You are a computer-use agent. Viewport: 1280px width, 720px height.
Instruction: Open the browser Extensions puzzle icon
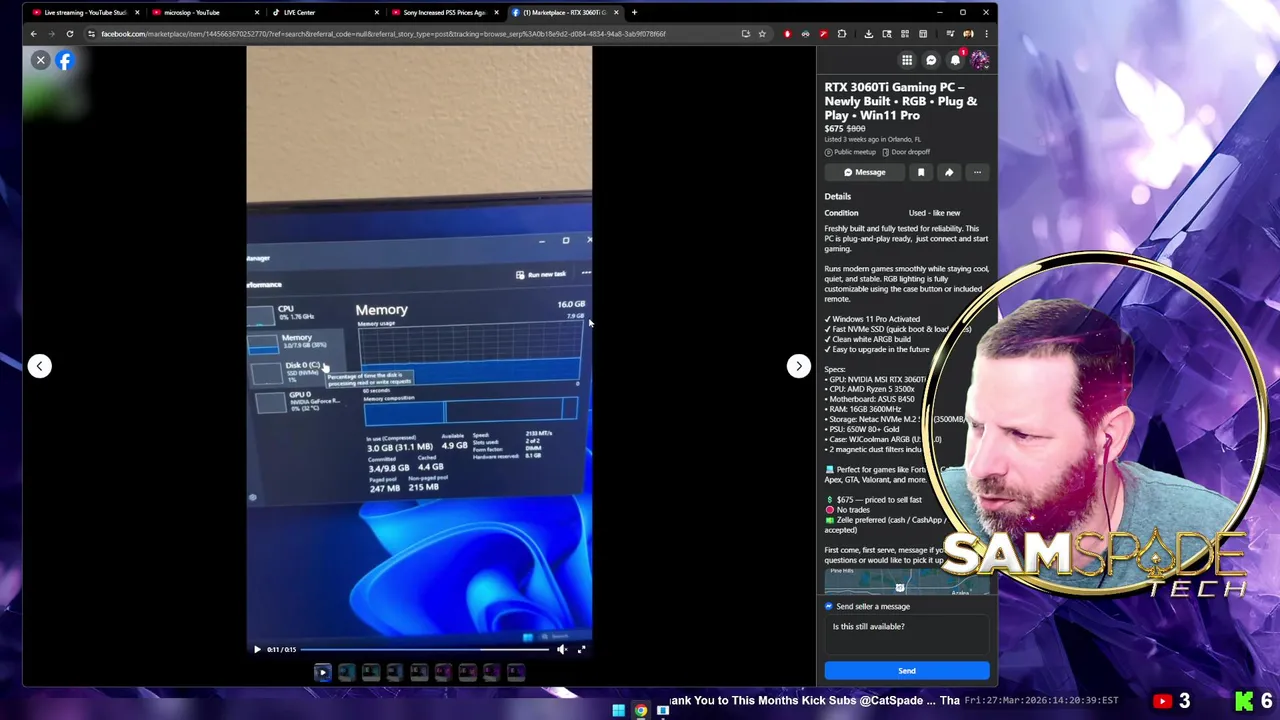tap(842, 34)
